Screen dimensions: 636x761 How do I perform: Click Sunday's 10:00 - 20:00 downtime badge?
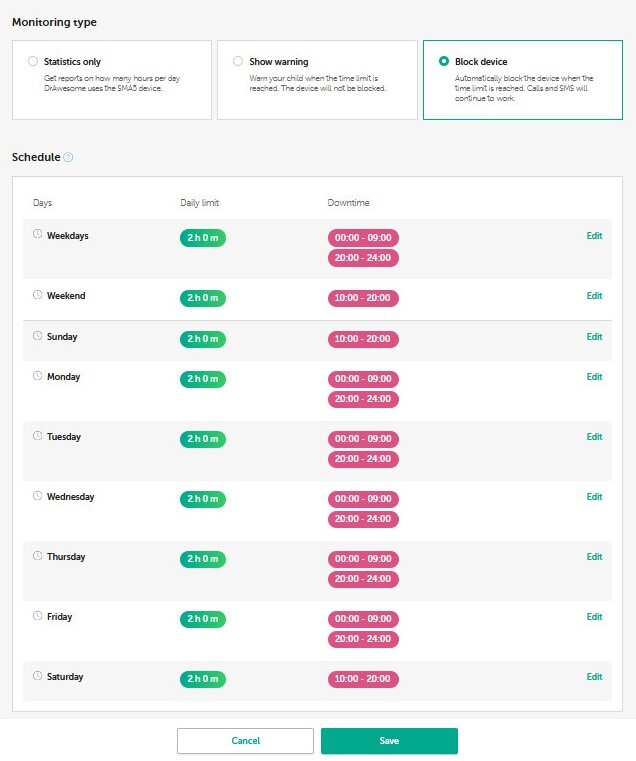click(363, 339)
